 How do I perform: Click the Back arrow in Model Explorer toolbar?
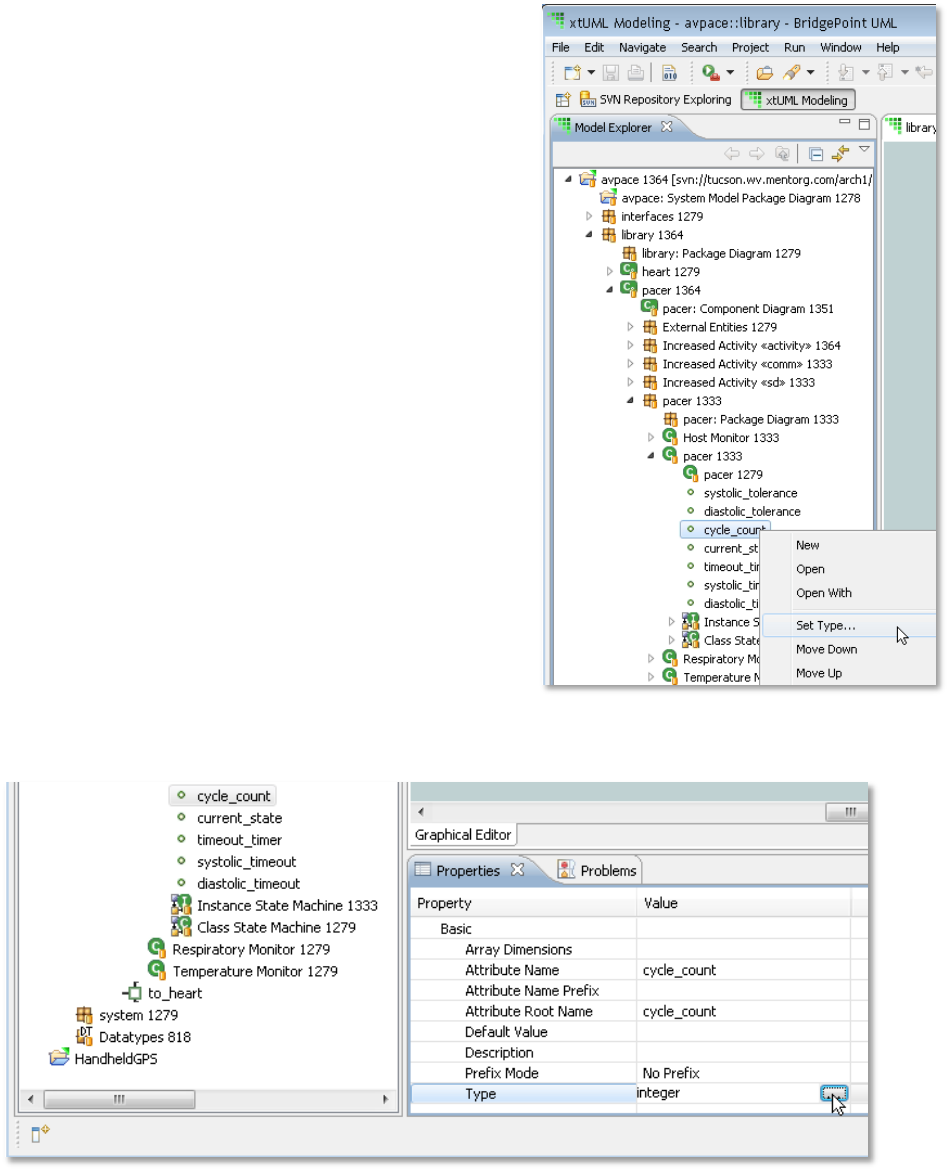pos(732,154)
